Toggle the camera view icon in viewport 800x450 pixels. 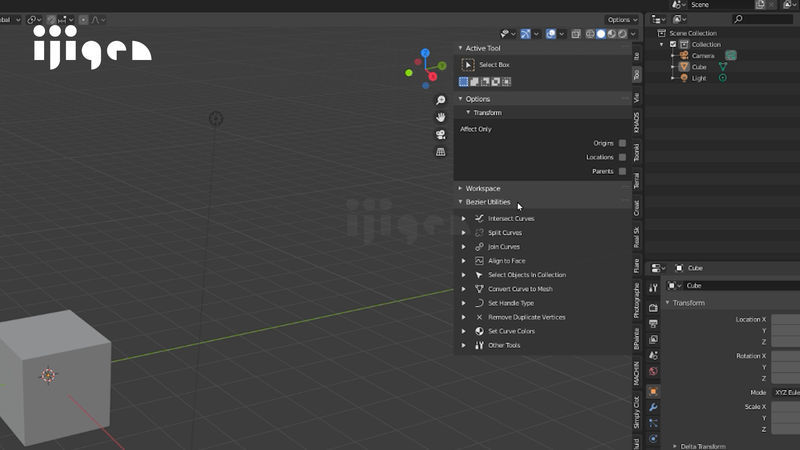click(440, 135)
